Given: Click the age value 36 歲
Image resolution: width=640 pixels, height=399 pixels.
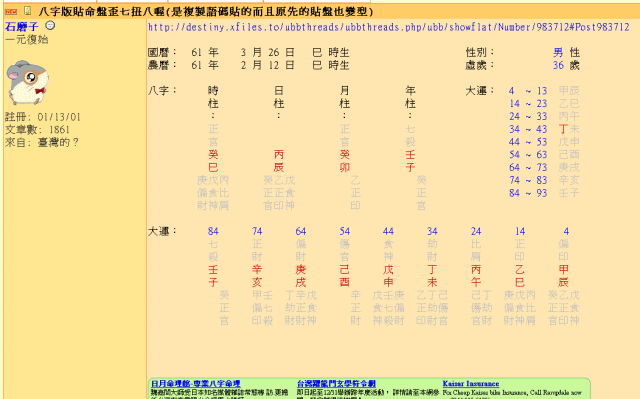Looking at the screenshot, I should coord(567,65).
